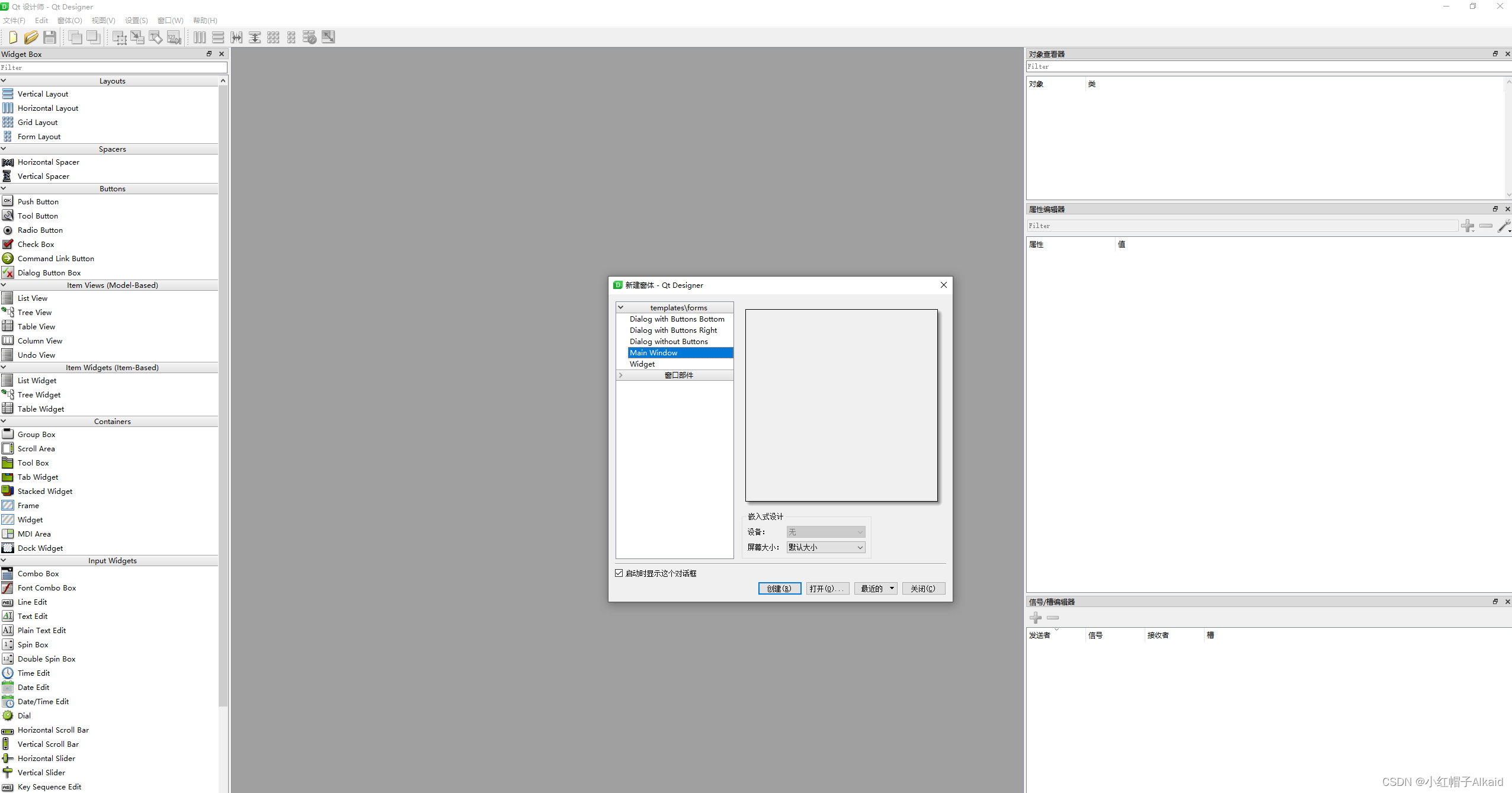This screenshot has height=793, width=1512.
Task: Select the Edit Widgets mode icon
Action: point(119,37)
